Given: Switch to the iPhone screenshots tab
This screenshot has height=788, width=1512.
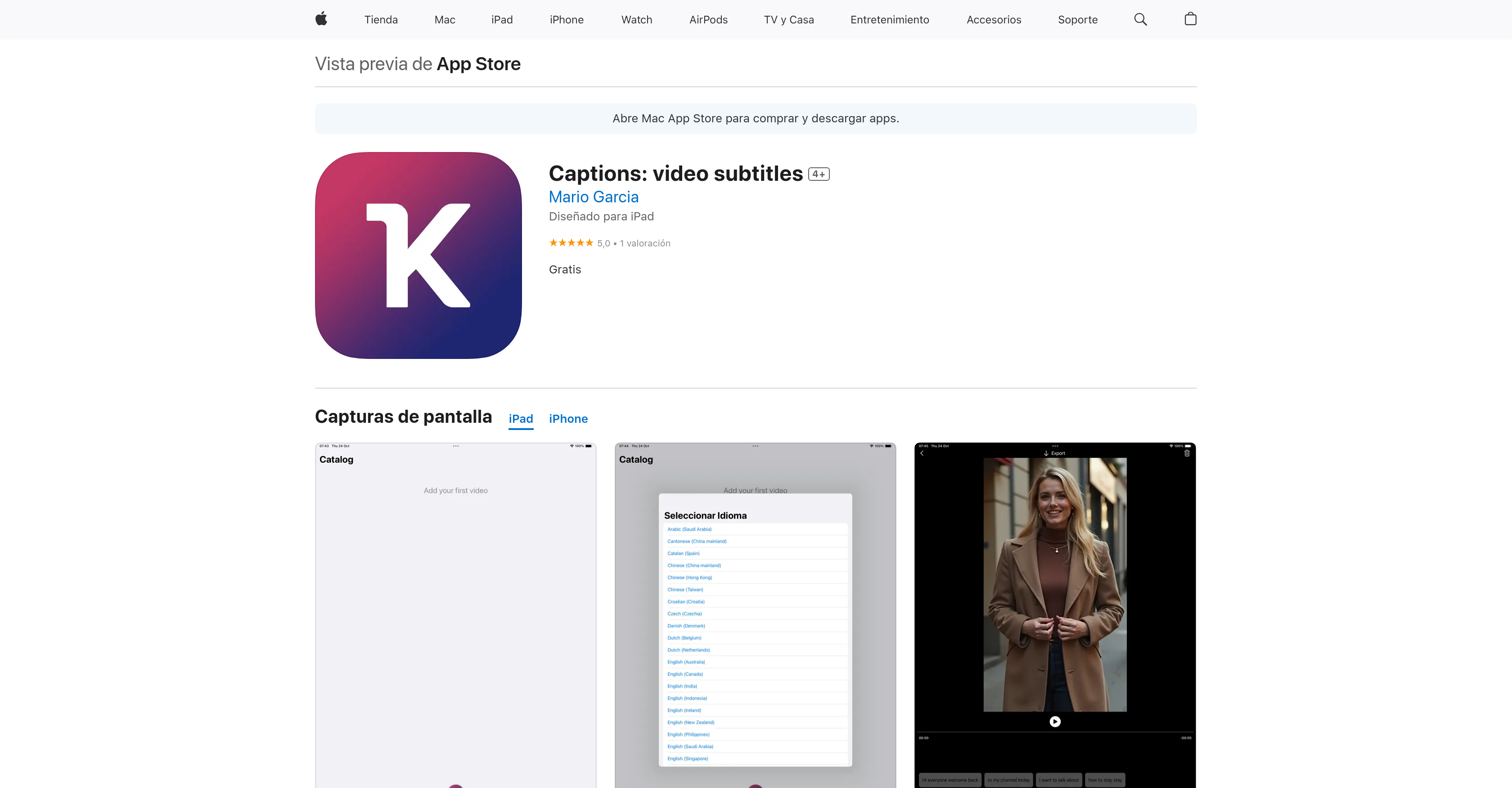Looking at the screenshot, I should pyautogui.click(x=567, y=418).
